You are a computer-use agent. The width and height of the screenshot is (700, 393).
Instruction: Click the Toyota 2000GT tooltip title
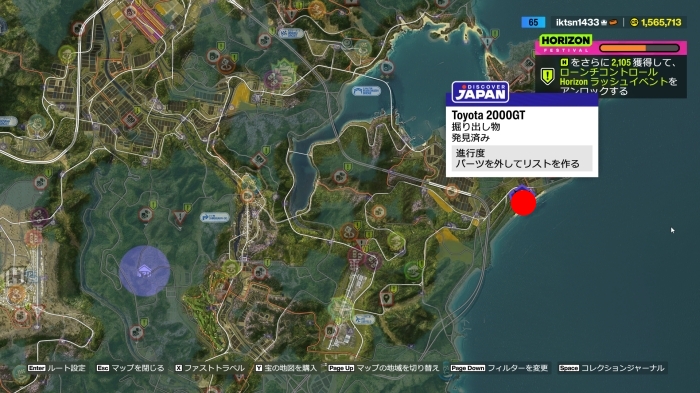tap(488, 115)
